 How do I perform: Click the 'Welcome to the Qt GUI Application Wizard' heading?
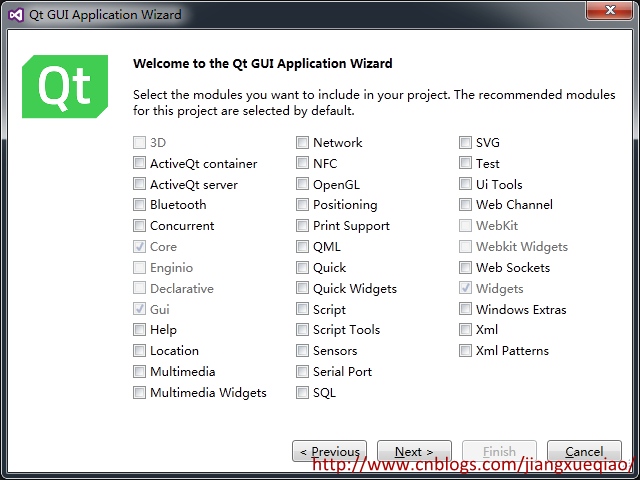[262, 64]
